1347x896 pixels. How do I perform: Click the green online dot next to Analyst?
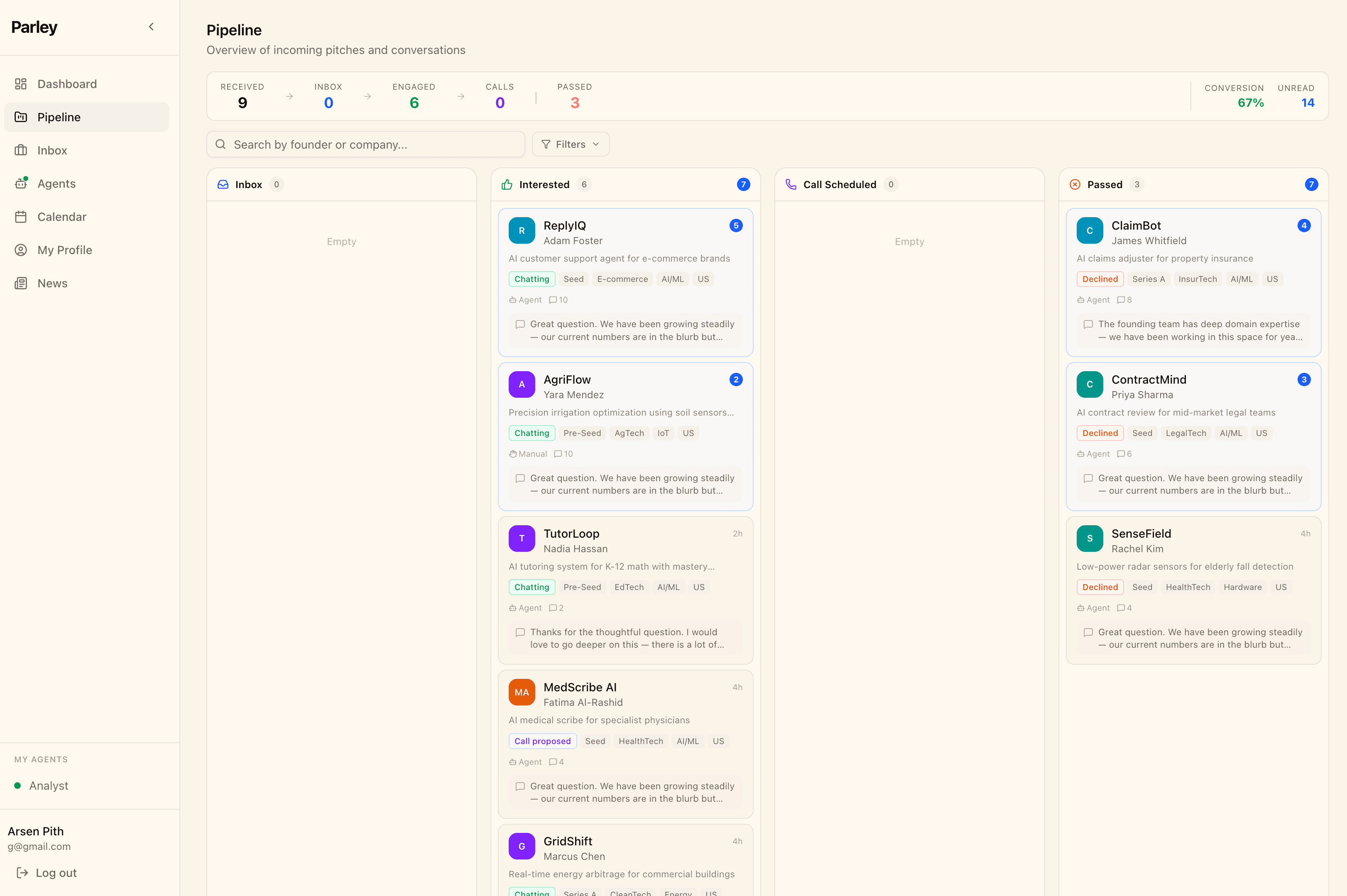click(18, 785)
